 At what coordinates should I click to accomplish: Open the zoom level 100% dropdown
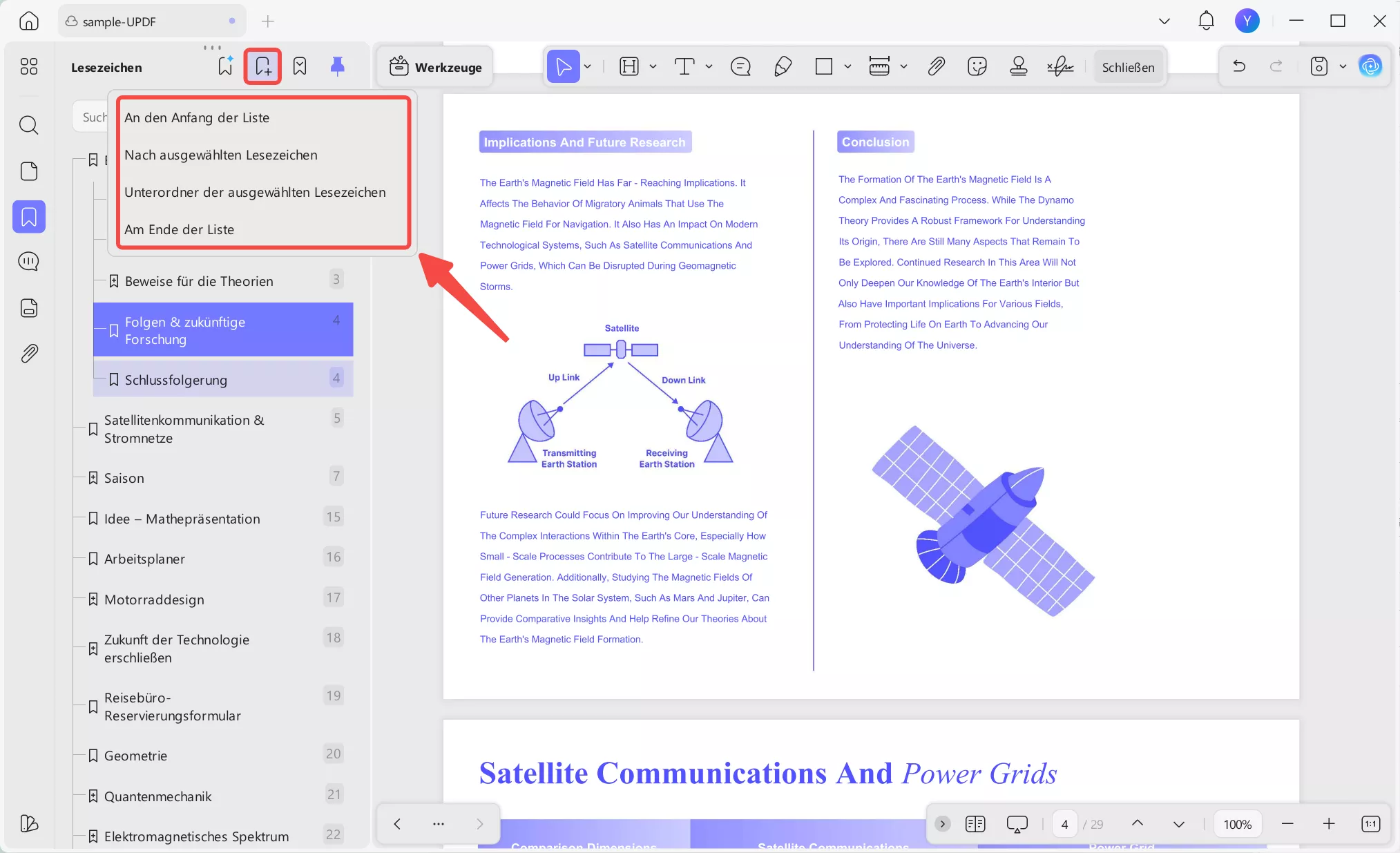[1237, 824]
